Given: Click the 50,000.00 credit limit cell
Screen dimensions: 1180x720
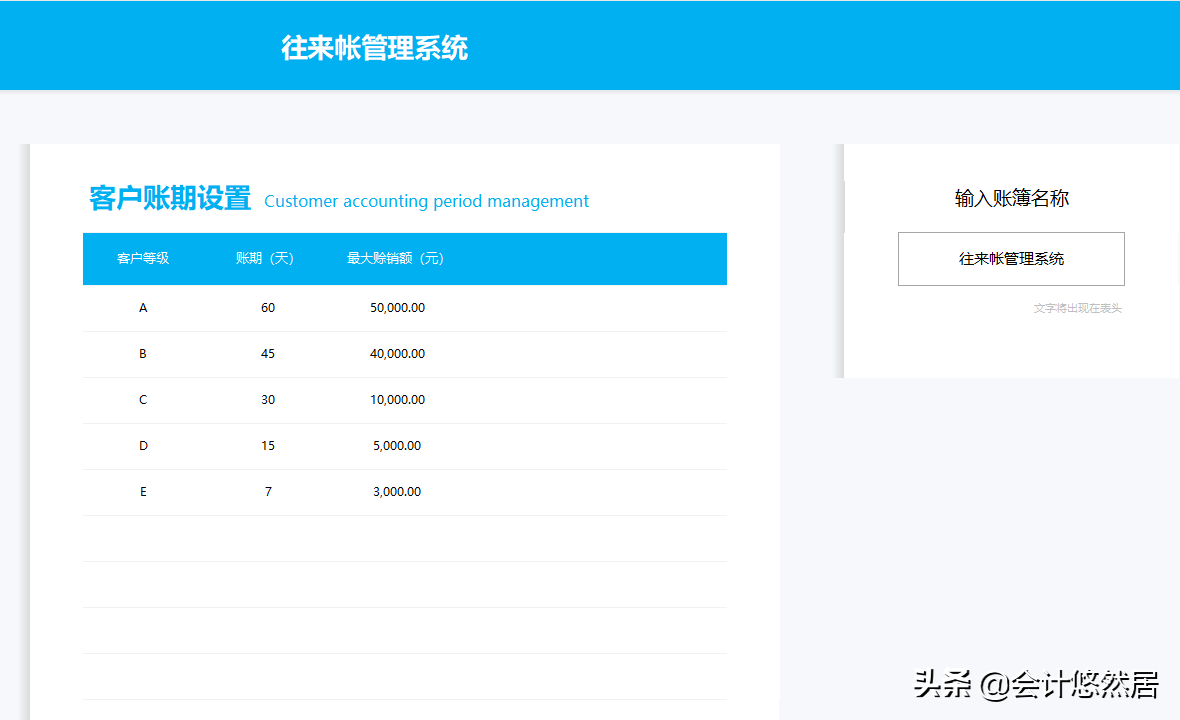Looking at the screenshot, I should tap(396, 307).
